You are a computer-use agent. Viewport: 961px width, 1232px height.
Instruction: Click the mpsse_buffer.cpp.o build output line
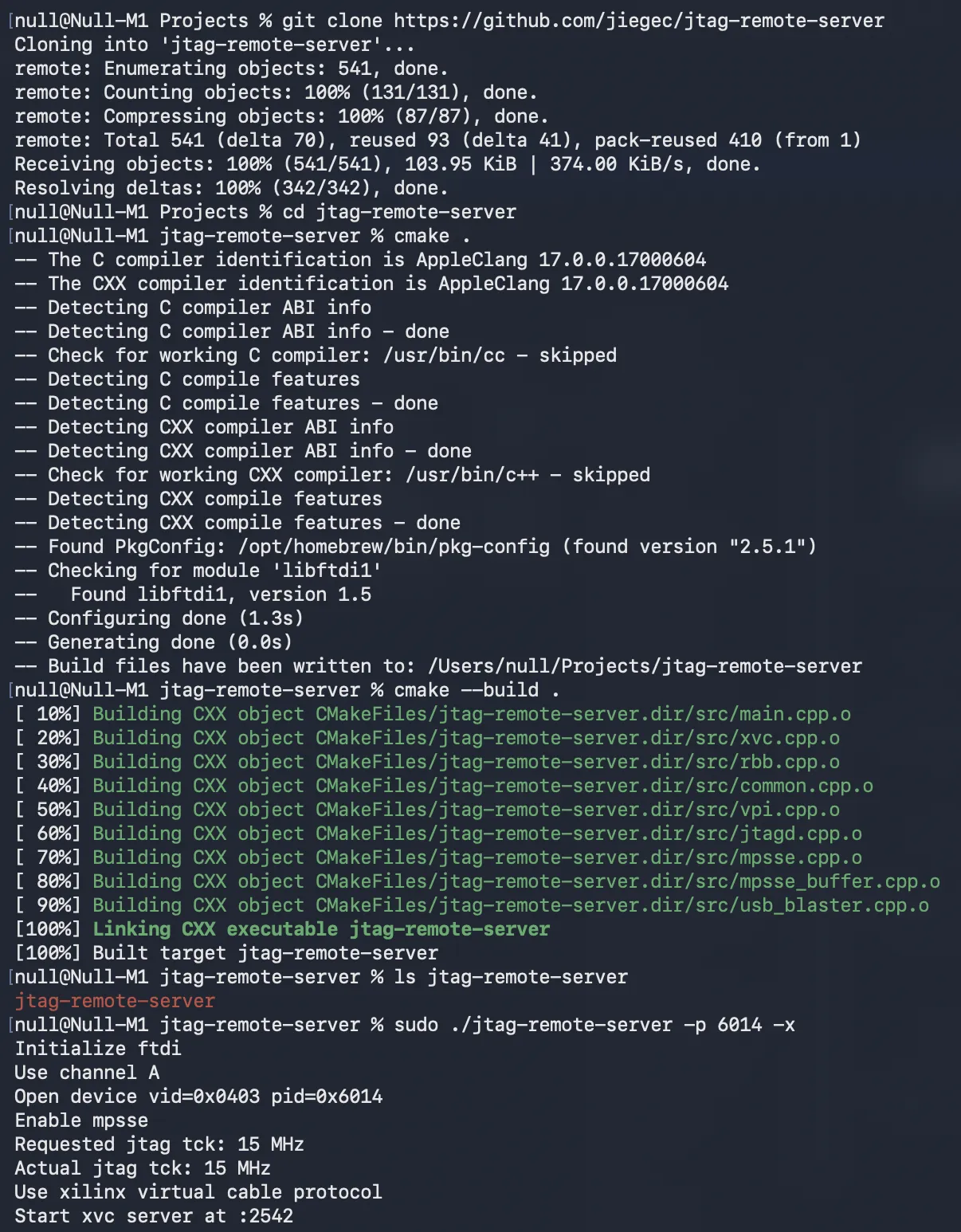516,881
